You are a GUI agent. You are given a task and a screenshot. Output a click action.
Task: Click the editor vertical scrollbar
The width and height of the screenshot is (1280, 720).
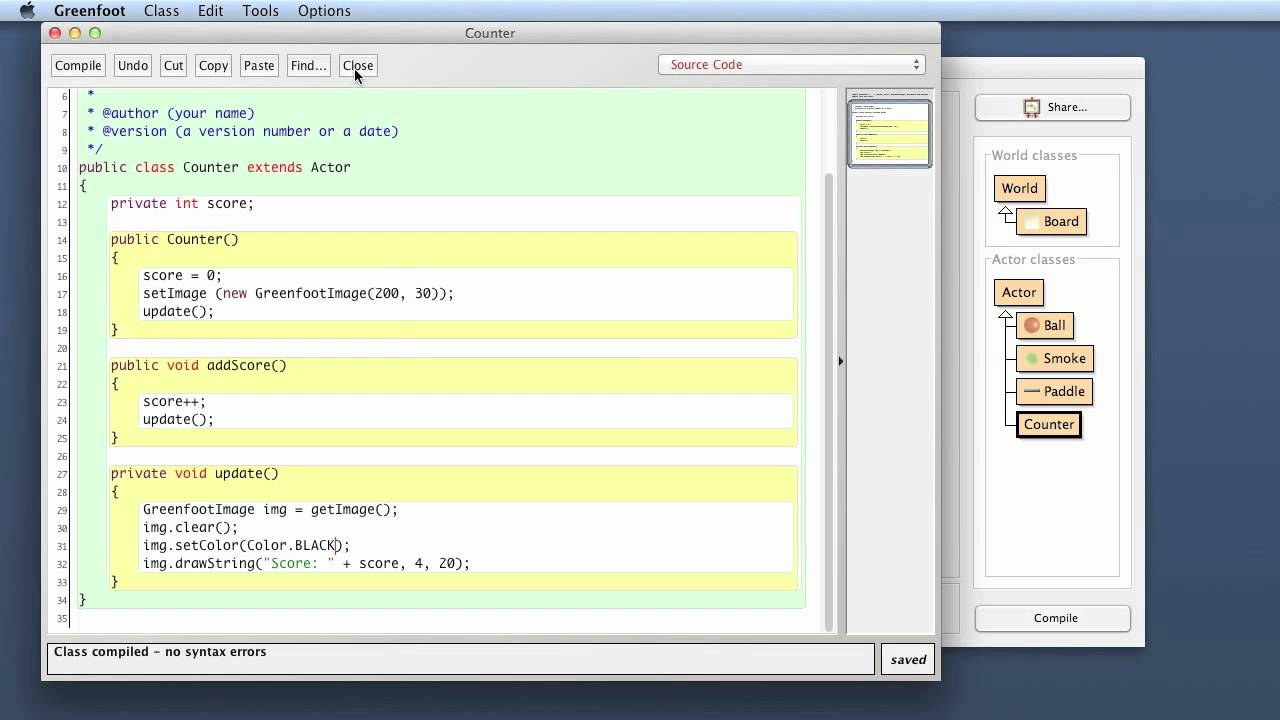point(829,400)
